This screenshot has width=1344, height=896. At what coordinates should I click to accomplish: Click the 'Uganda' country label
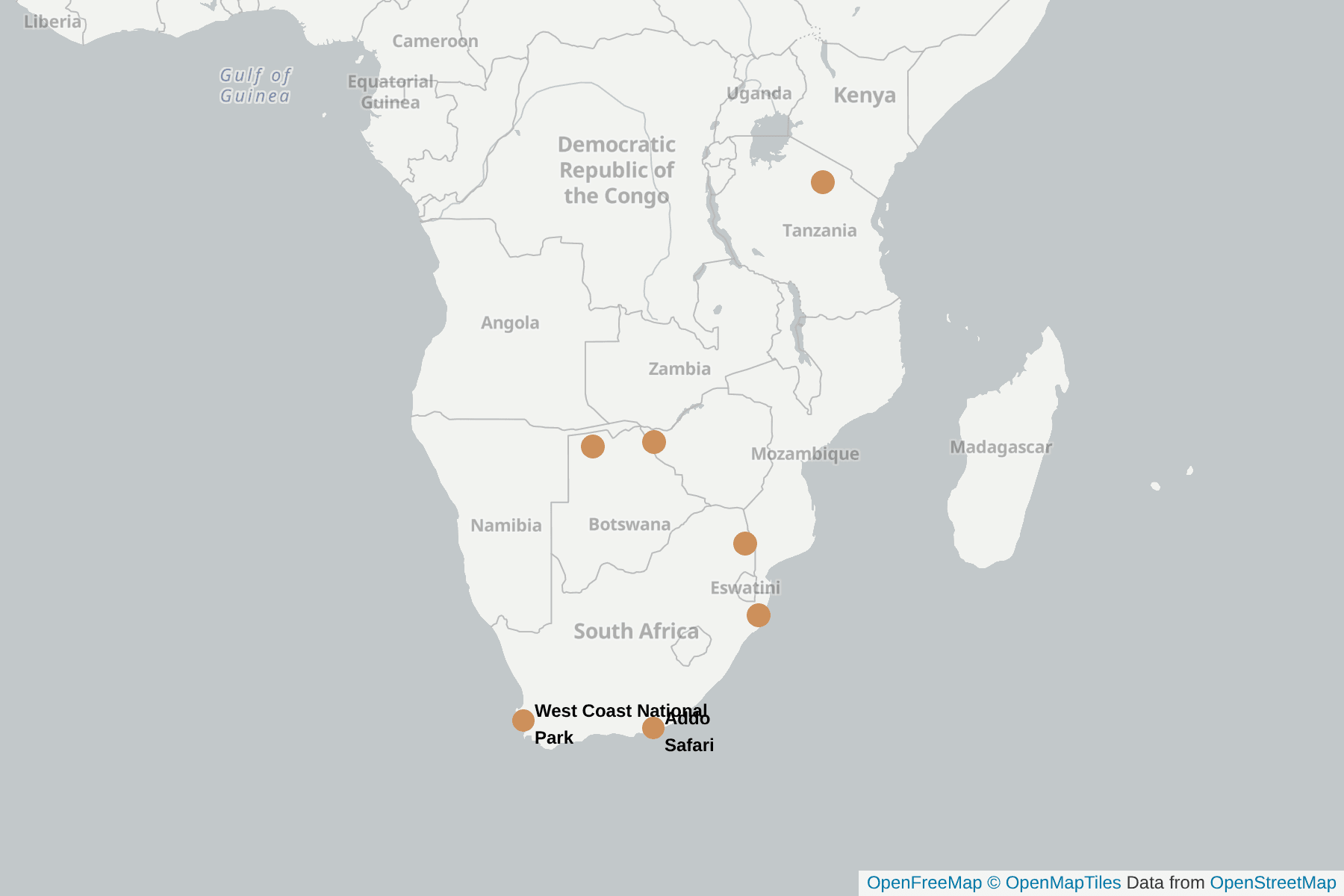click(759, 93)
